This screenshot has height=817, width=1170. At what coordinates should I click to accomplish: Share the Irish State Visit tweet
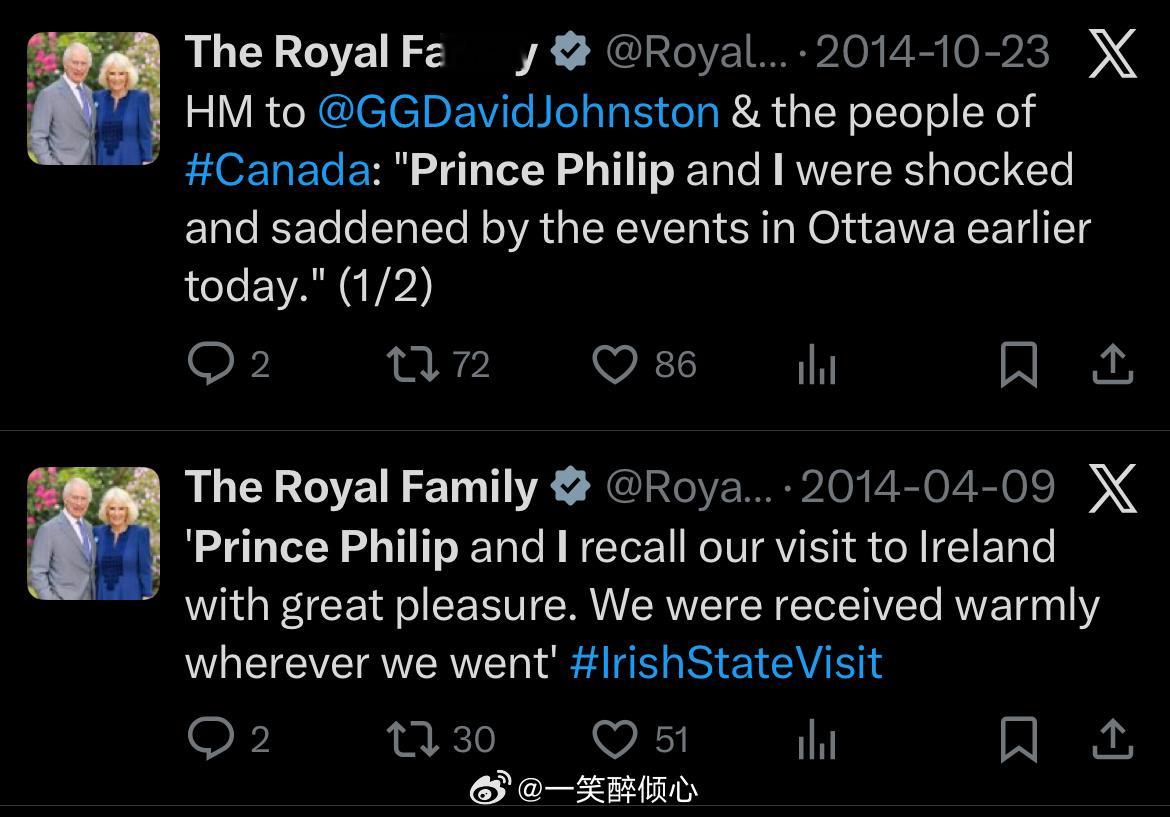[1113, 739]
